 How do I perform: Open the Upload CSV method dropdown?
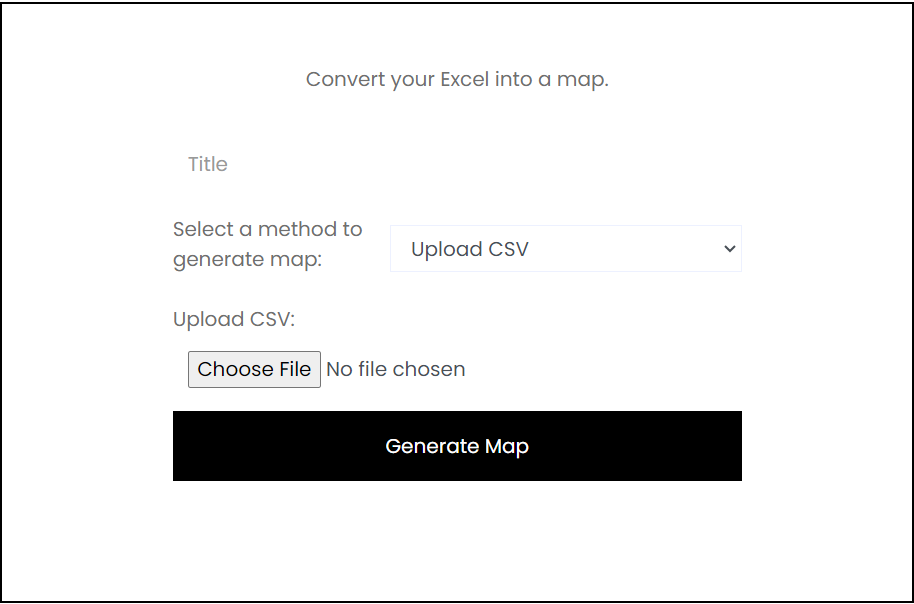tap(565, 249)
